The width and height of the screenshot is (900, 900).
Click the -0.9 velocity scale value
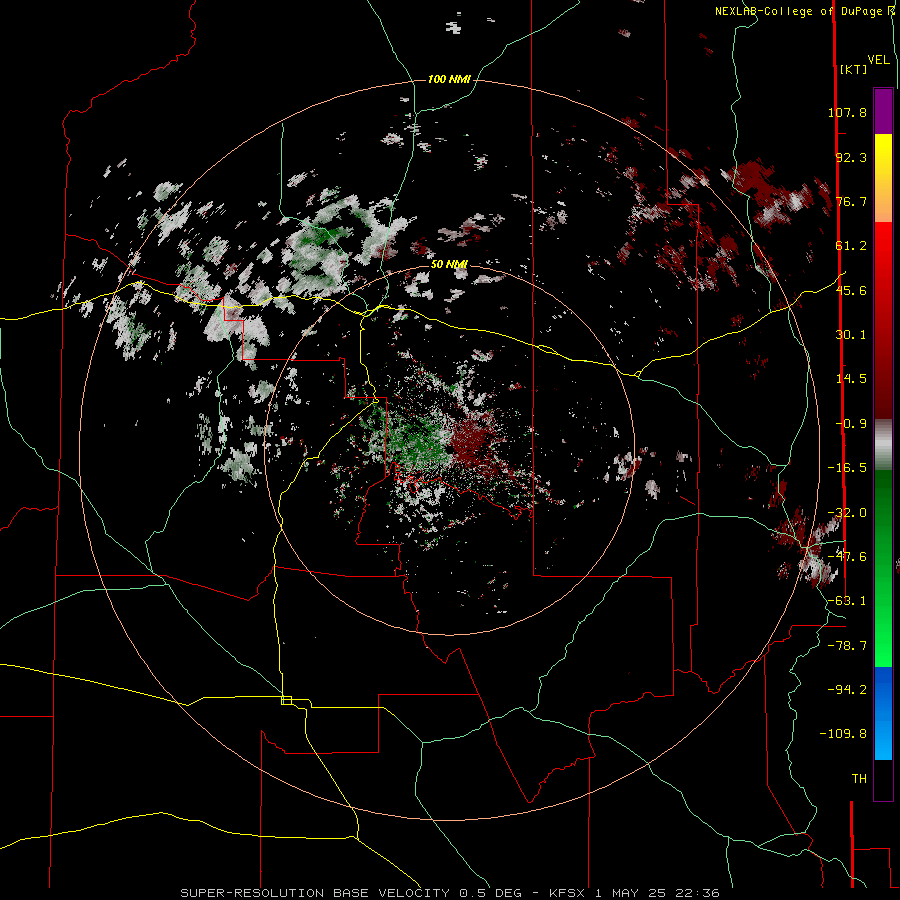[x=851, y=424]
